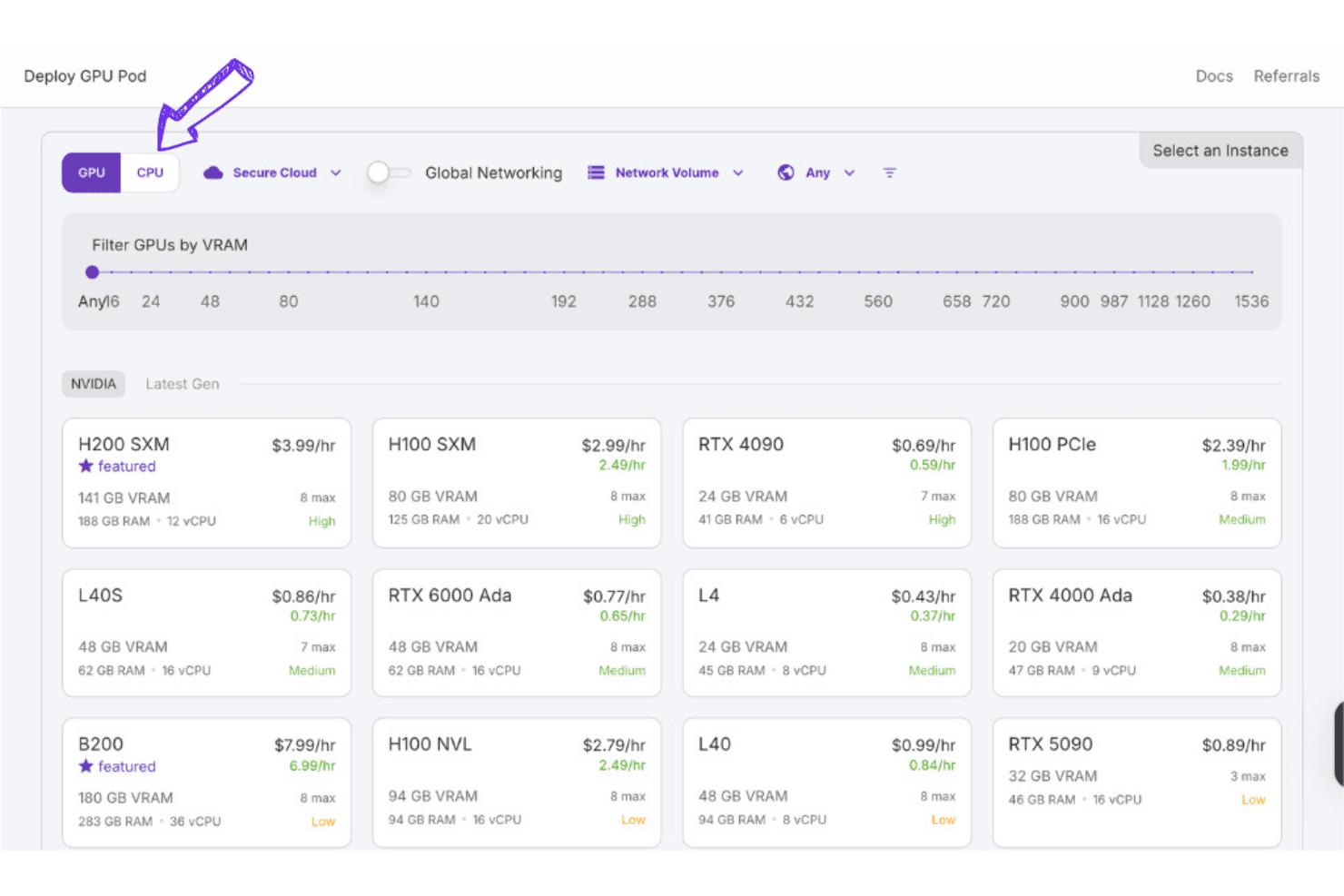Choose the RTX 4000 Ada card

[1137, 633]
